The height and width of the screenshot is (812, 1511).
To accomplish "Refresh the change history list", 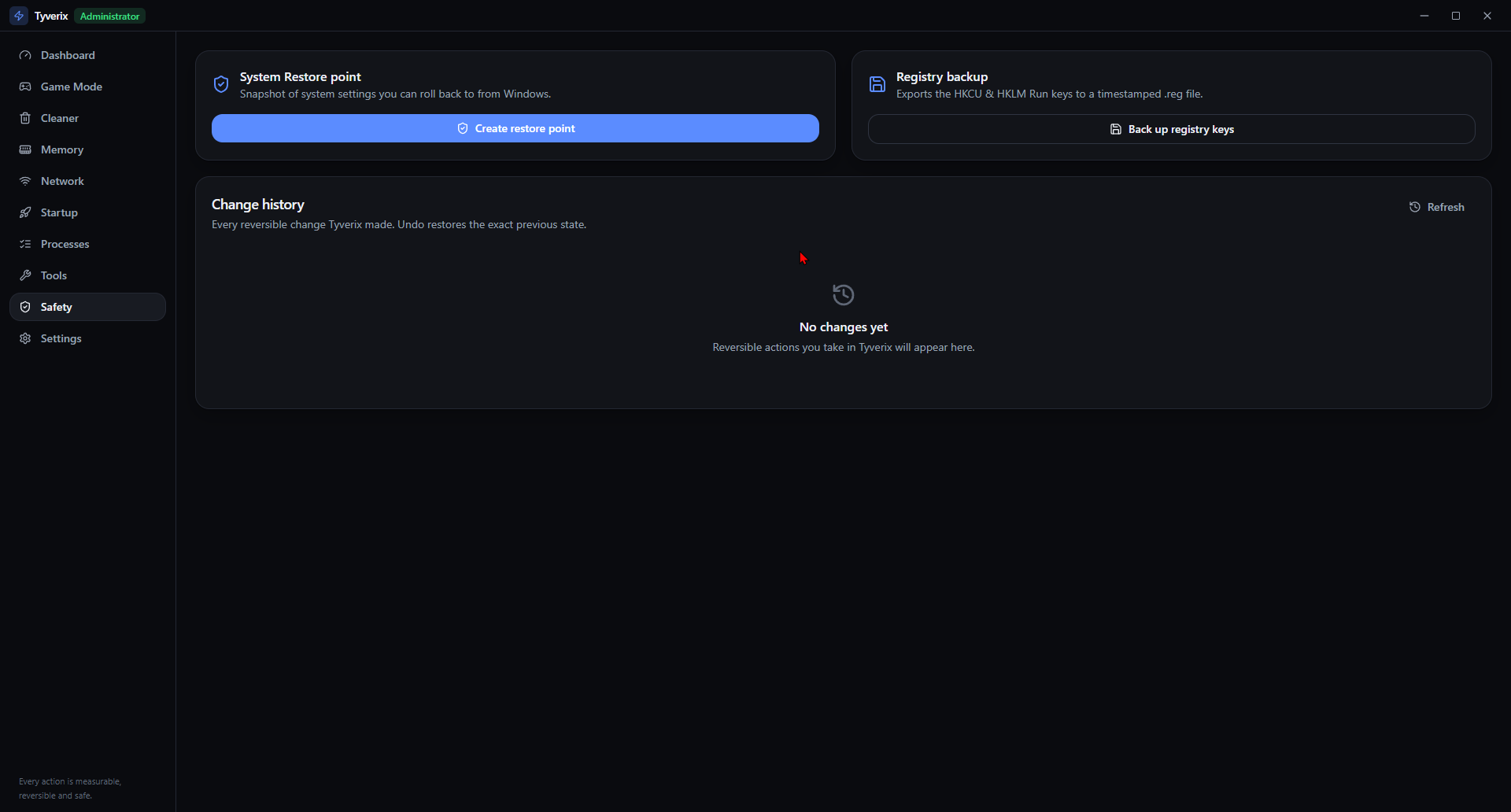I will [x=1437, y=207].
